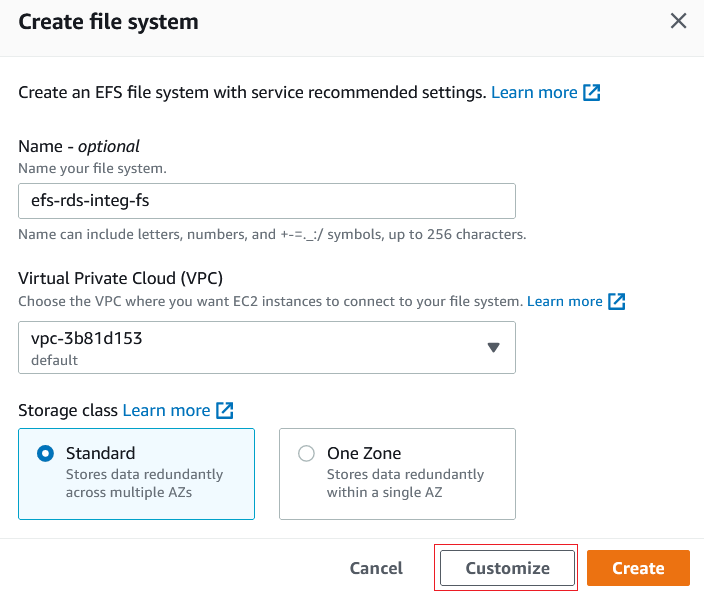Close the Create file system dialog
704x593 pixels.
point(678,21)
